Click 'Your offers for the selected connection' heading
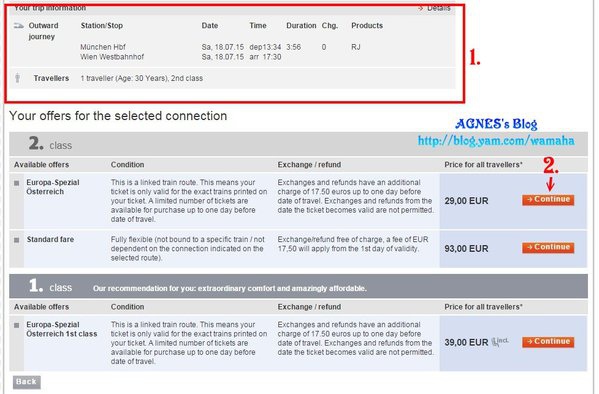Image resolution: width=599 pixels, height=394 pixels. (118, 116)
